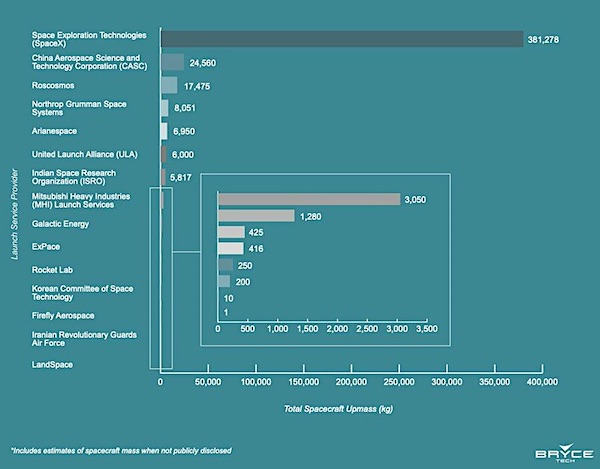Click the main axis tick '350,000'
The image size is (600, 469).
point(494,382)
